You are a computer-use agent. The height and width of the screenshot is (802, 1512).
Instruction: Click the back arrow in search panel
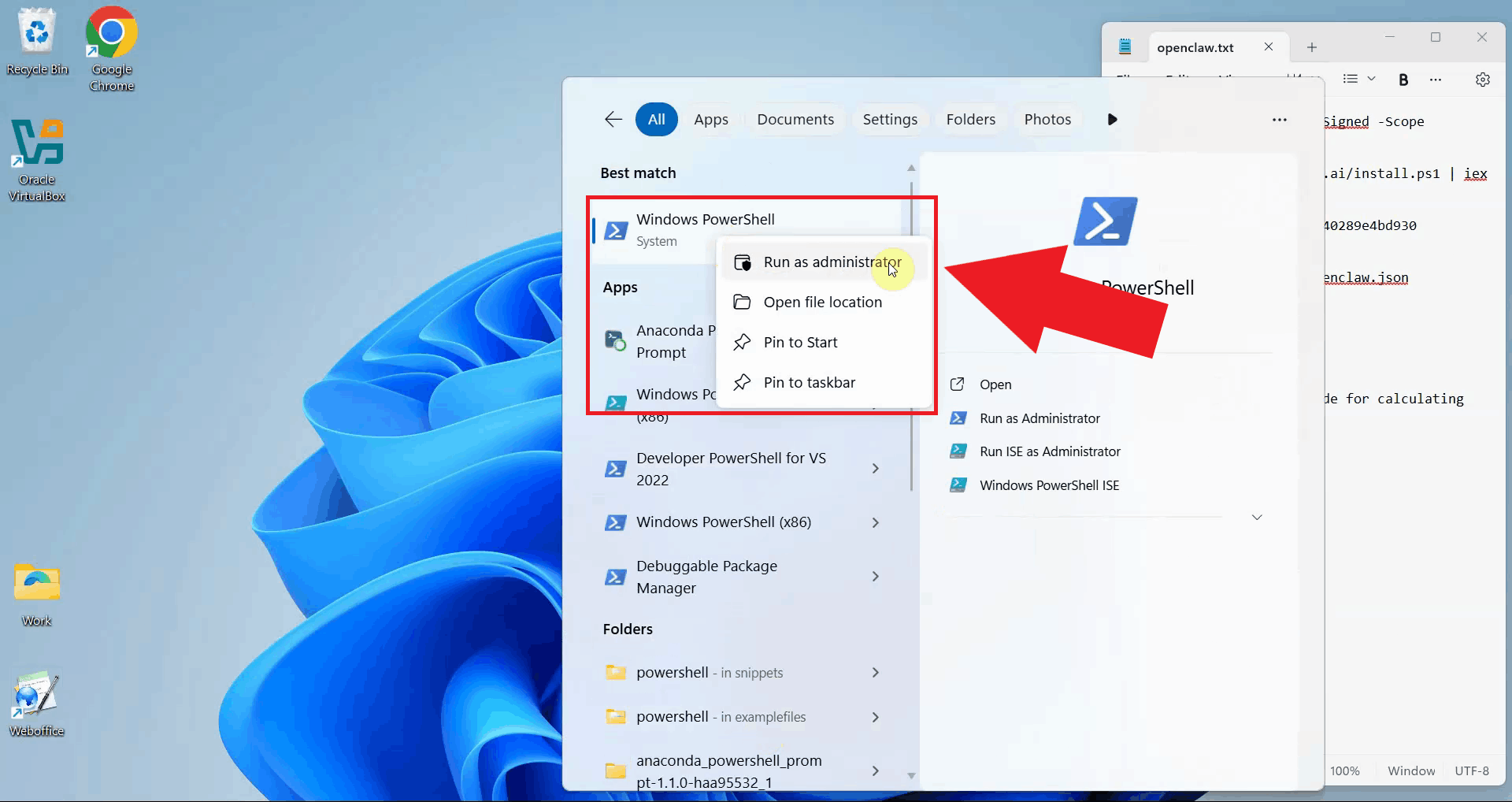(x=613, y=119)
